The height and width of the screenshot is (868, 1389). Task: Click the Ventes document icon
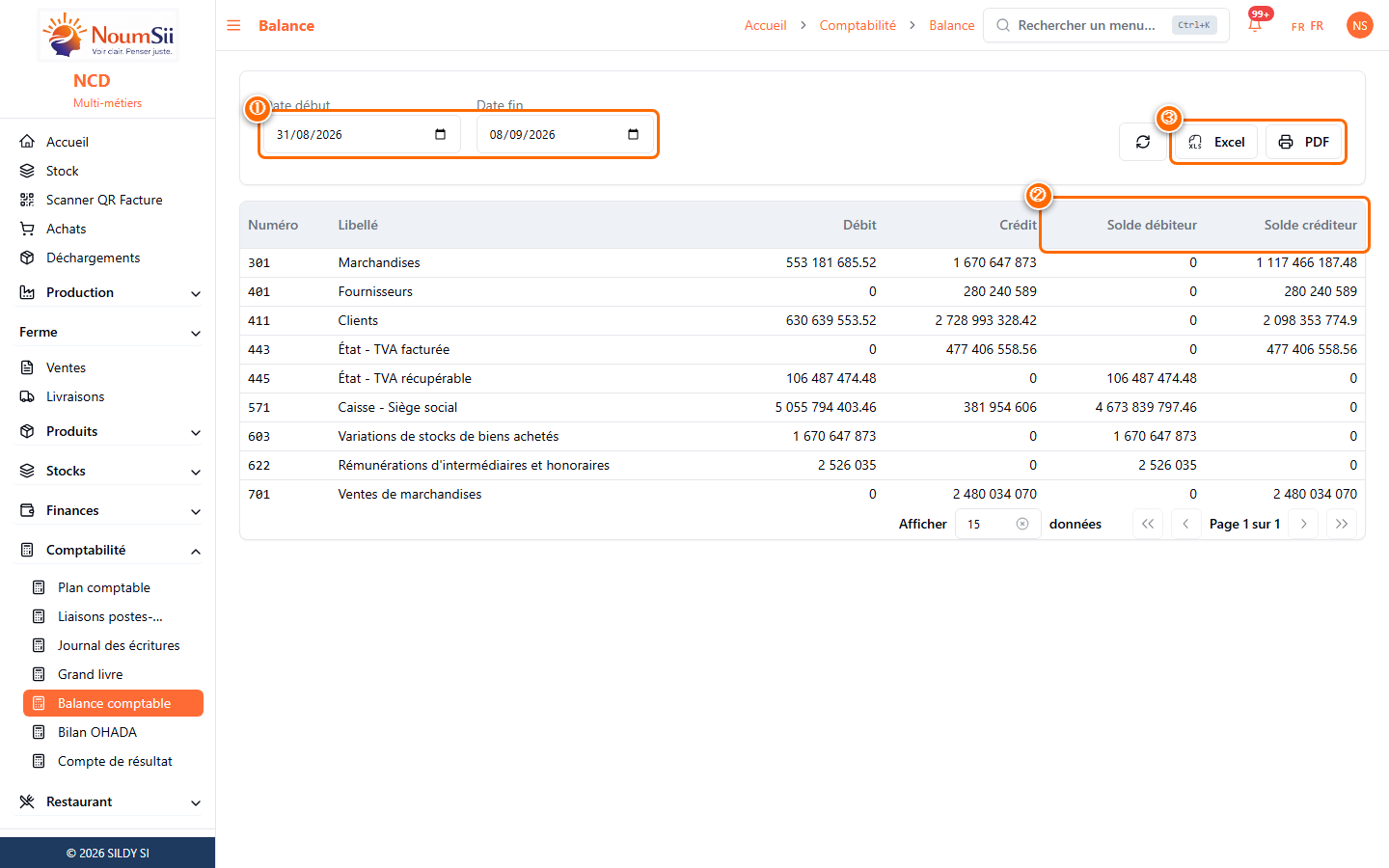(x=27, y=367)
